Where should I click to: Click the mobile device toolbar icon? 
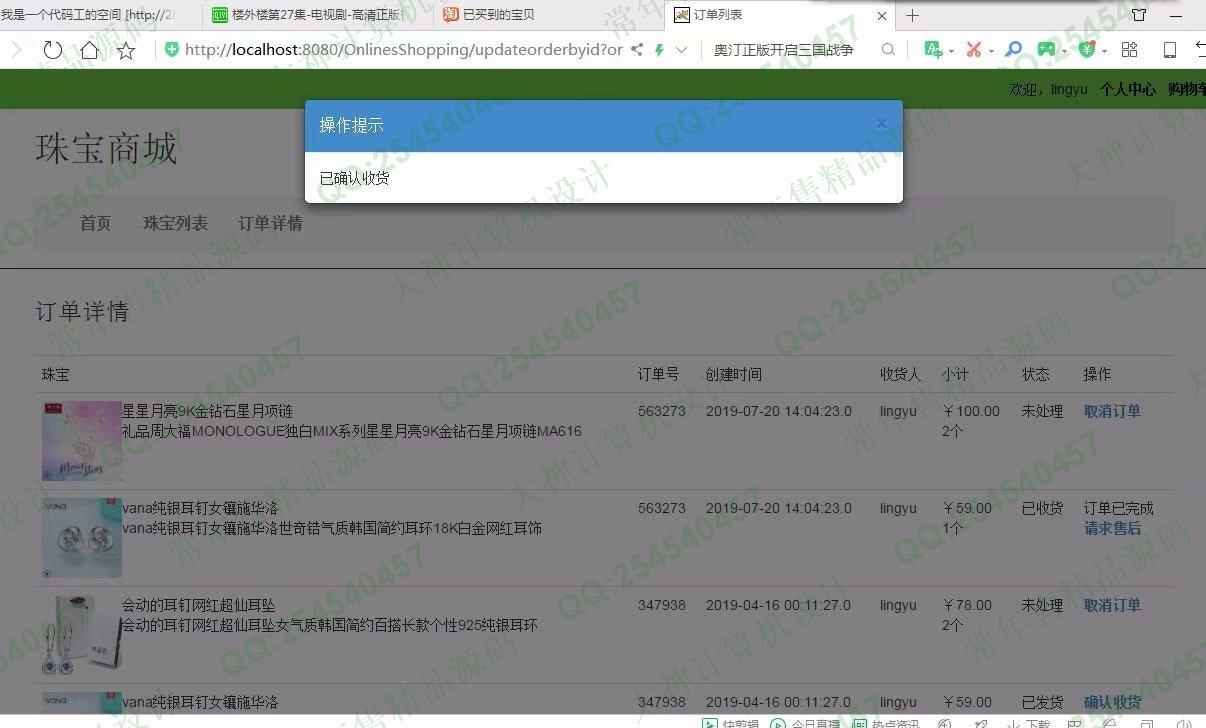[1169, 50]
